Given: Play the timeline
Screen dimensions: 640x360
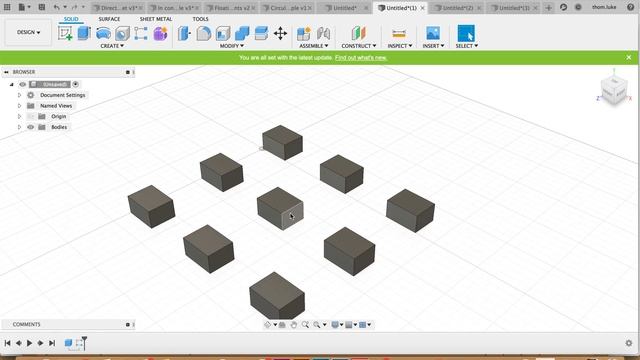Looking at the screenshot, I should point(29,343).
